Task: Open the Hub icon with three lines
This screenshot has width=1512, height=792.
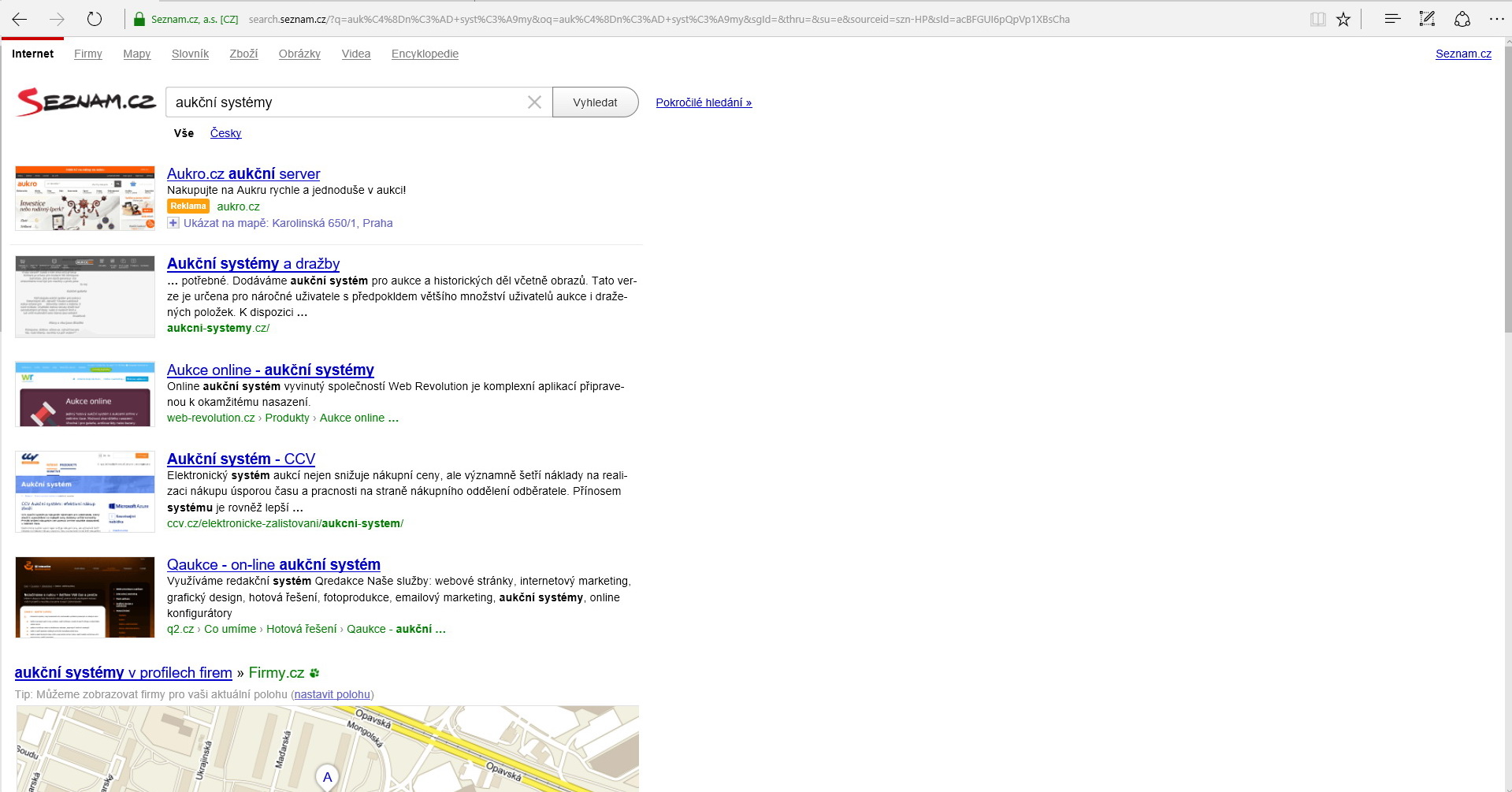Action: [x=1392, y=18]
